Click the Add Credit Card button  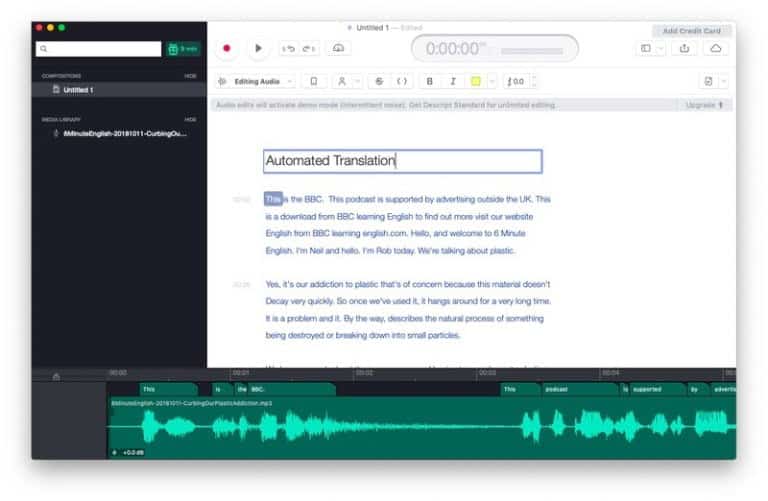coord(691,31)
